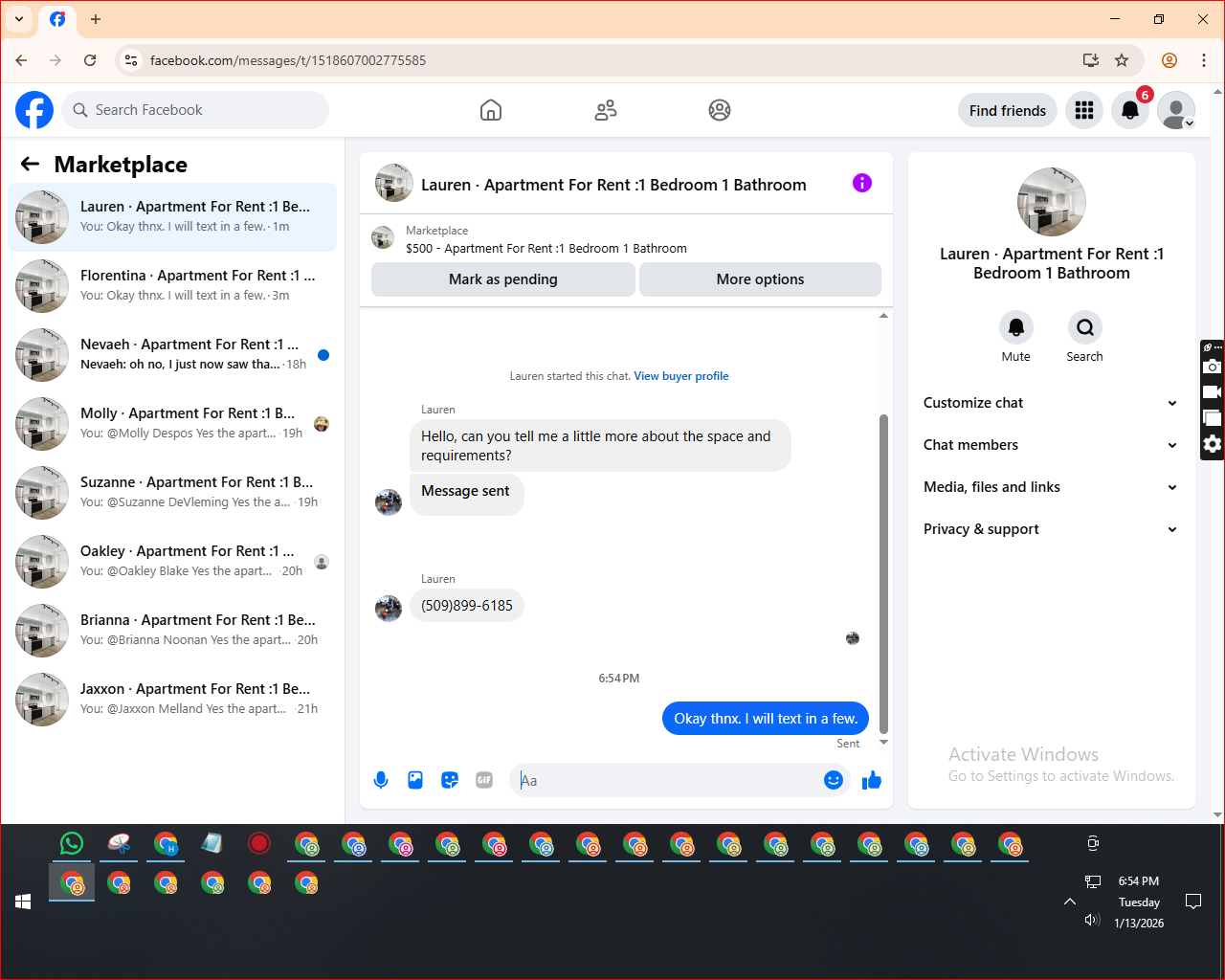Click the volume speaker tray icon
This screenshot has height=980, width=1225.
(1092, 920)
